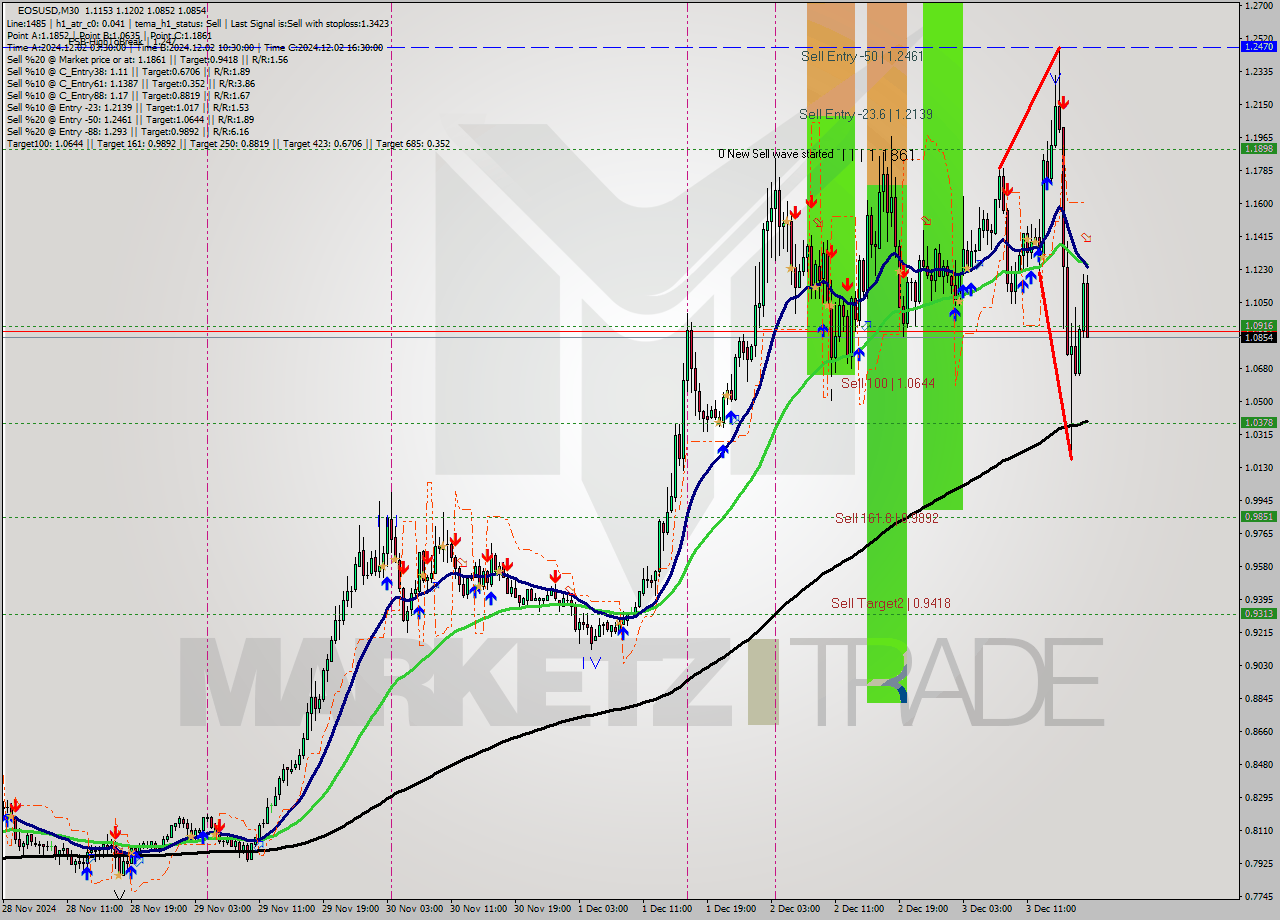Click the '28 Nov 2024' time axis label
The height and width of the screenshot is (920, 1280).
[x=30, y=909]
